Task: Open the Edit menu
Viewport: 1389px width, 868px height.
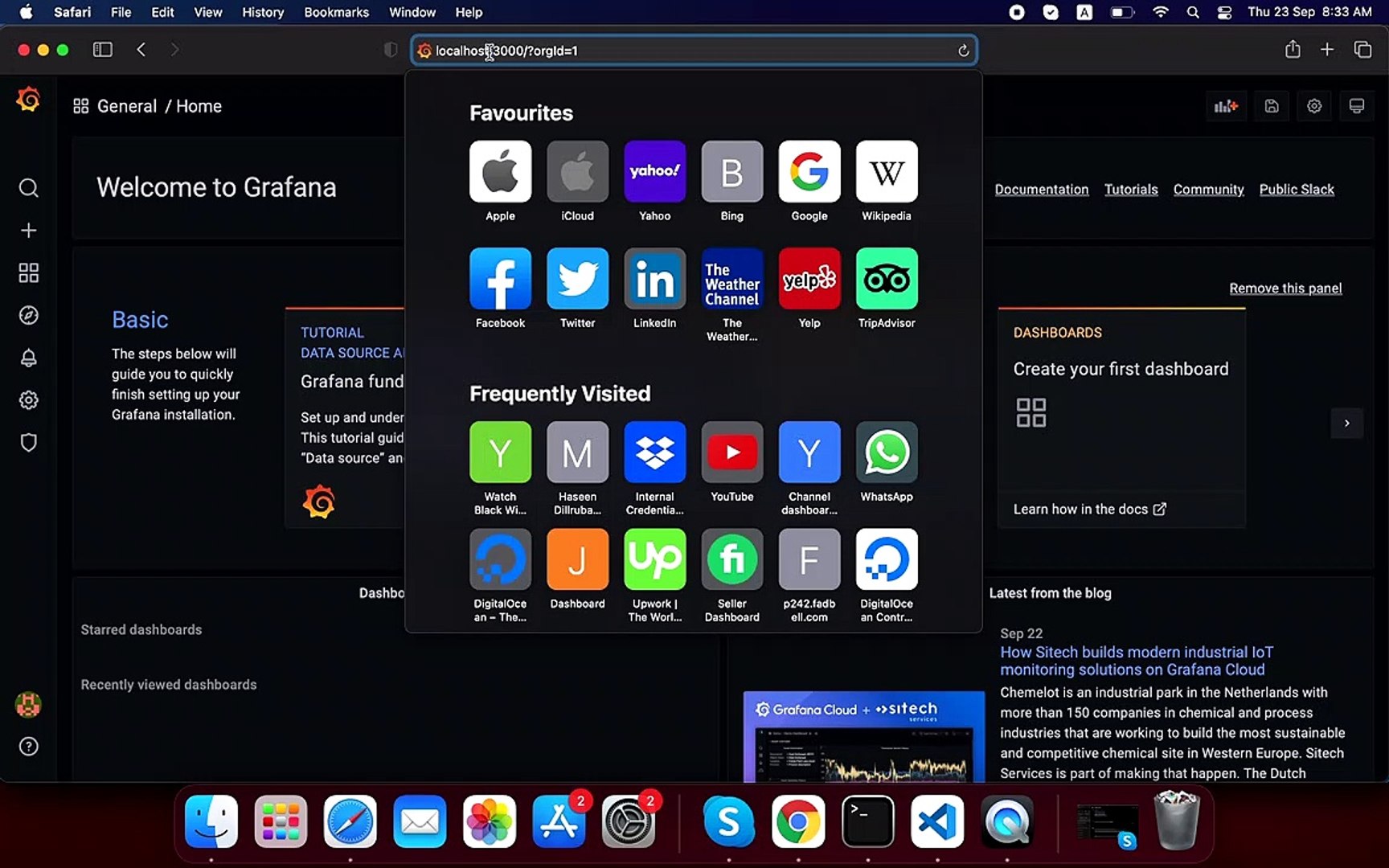Action: point(162,12)
